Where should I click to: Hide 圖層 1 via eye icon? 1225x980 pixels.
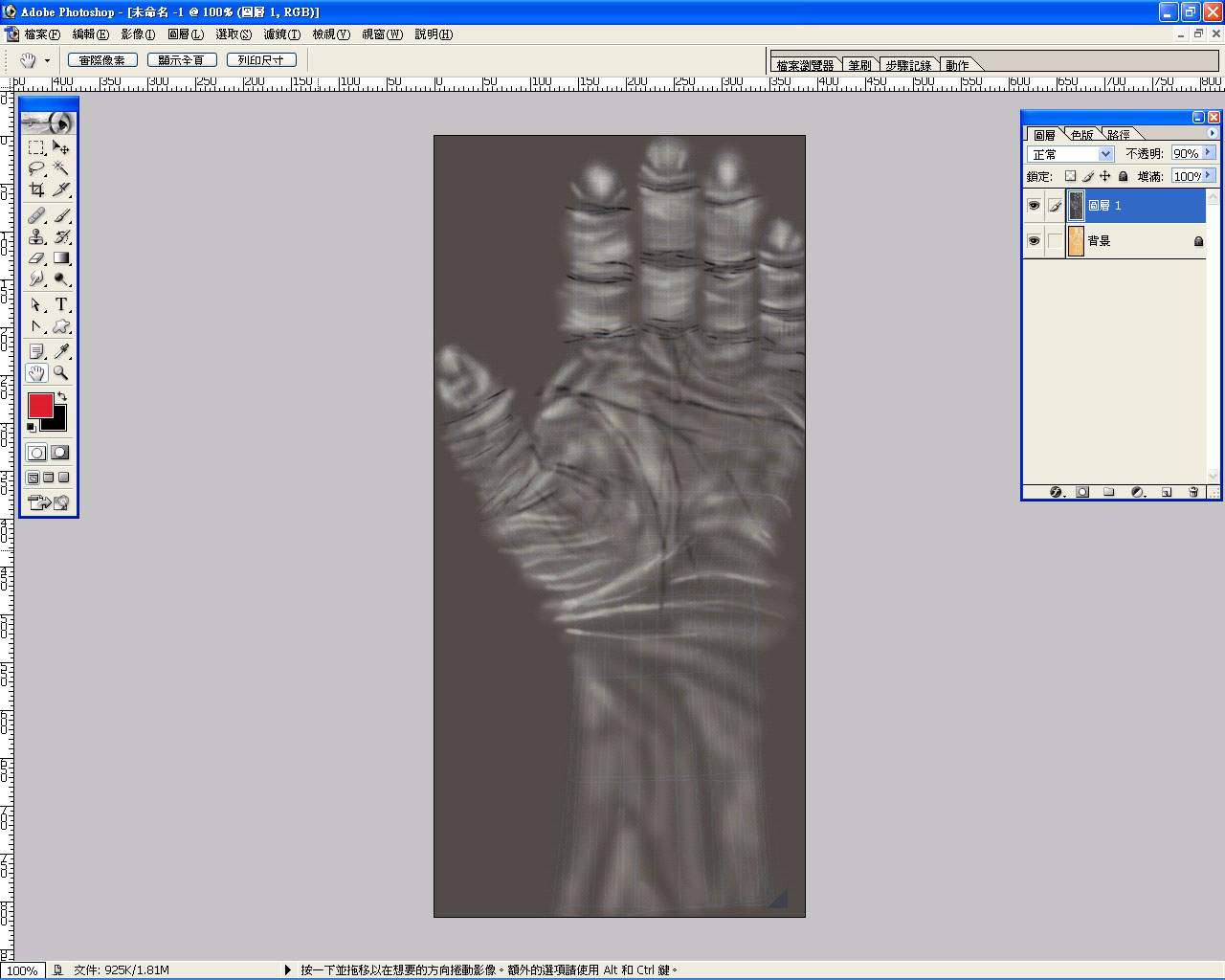coord(1034,206)
